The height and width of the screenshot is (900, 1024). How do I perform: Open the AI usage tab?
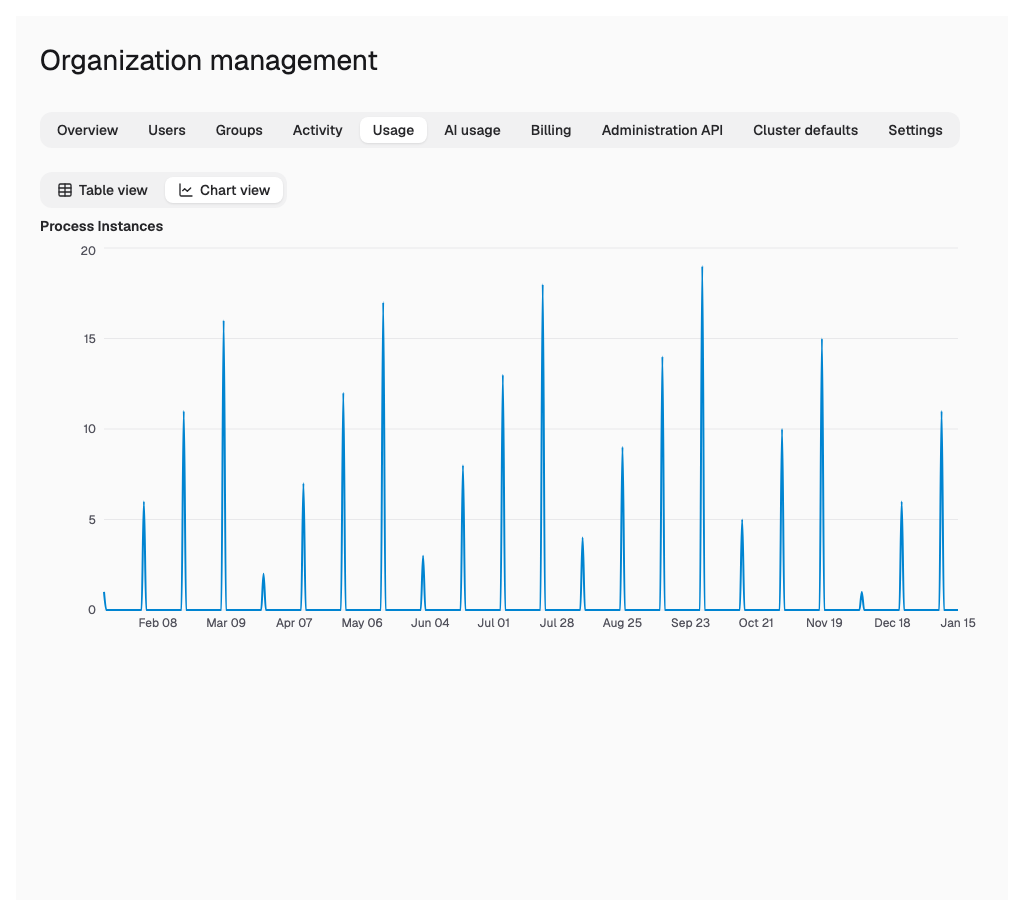(x=472, y=130)
